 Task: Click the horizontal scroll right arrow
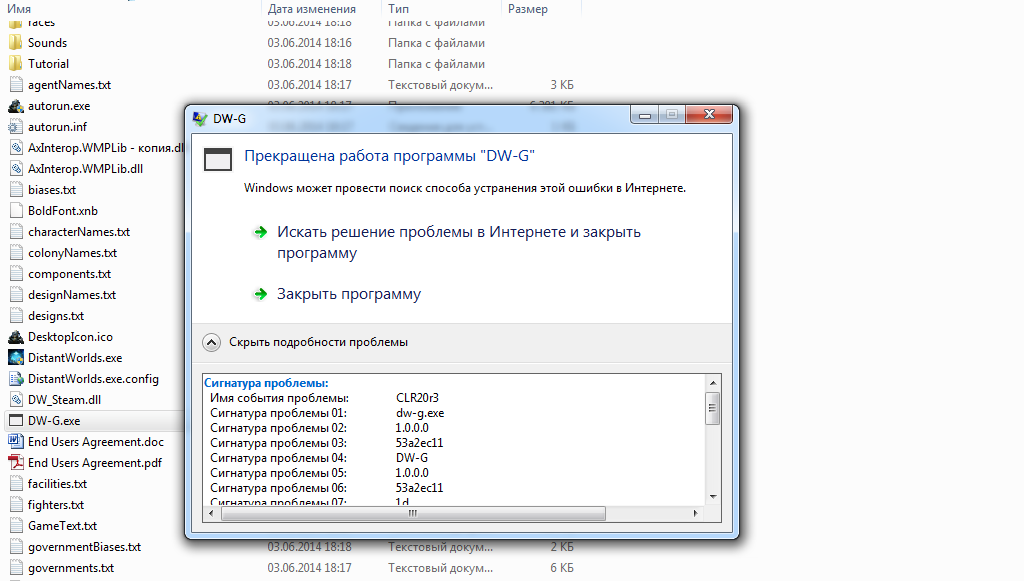tap(696, 514)
